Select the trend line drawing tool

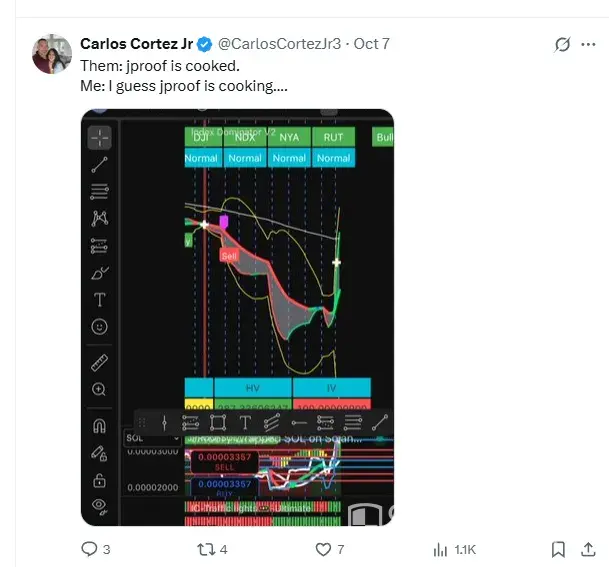100,164
